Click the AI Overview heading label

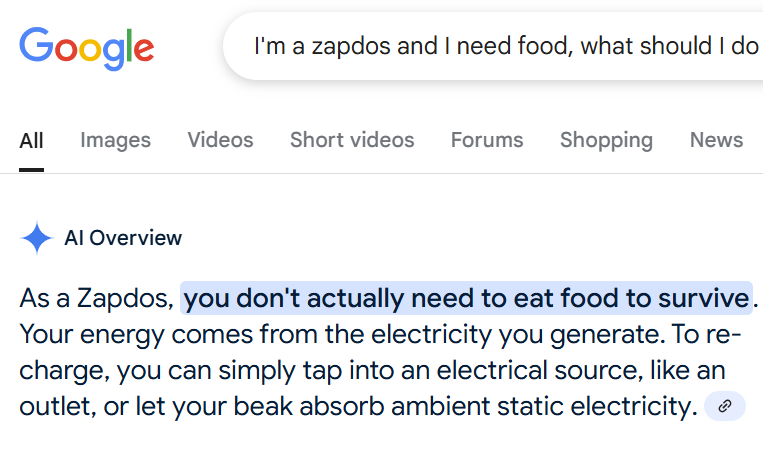(123, 238)
